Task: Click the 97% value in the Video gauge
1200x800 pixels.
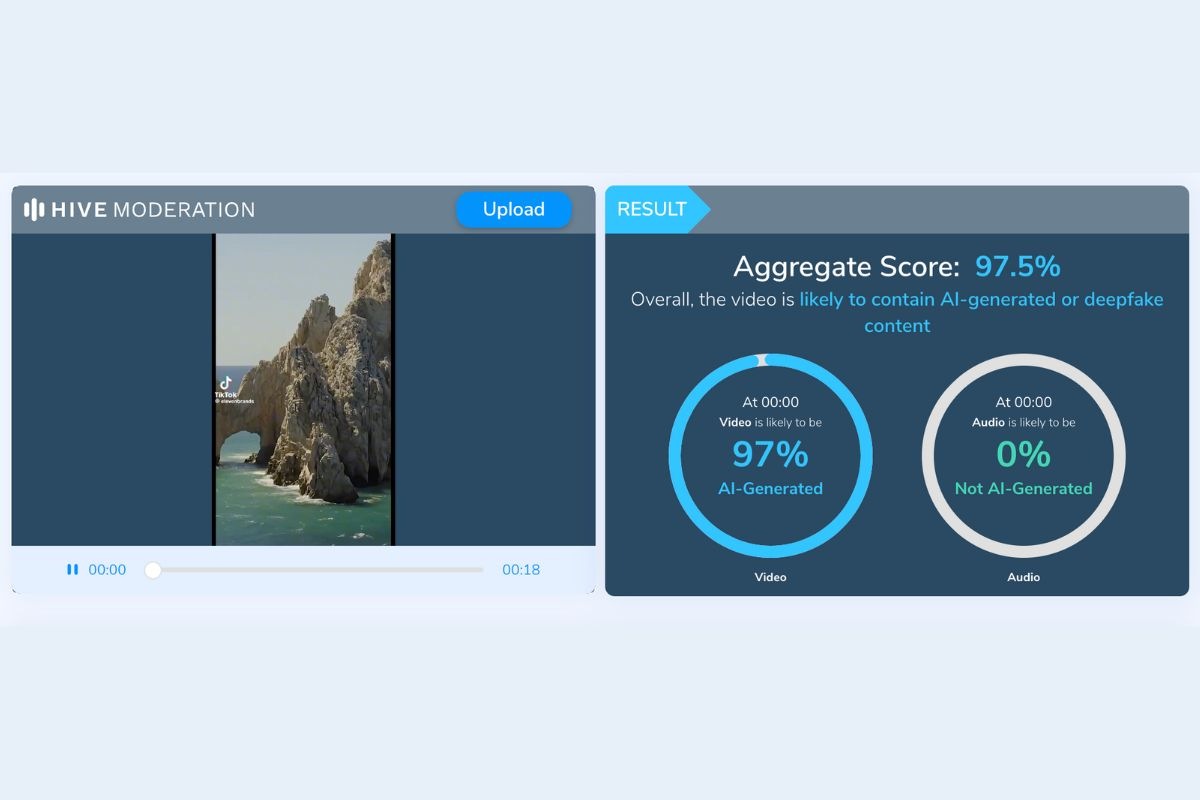Action: pyautogui.click(x=770, y=455)
